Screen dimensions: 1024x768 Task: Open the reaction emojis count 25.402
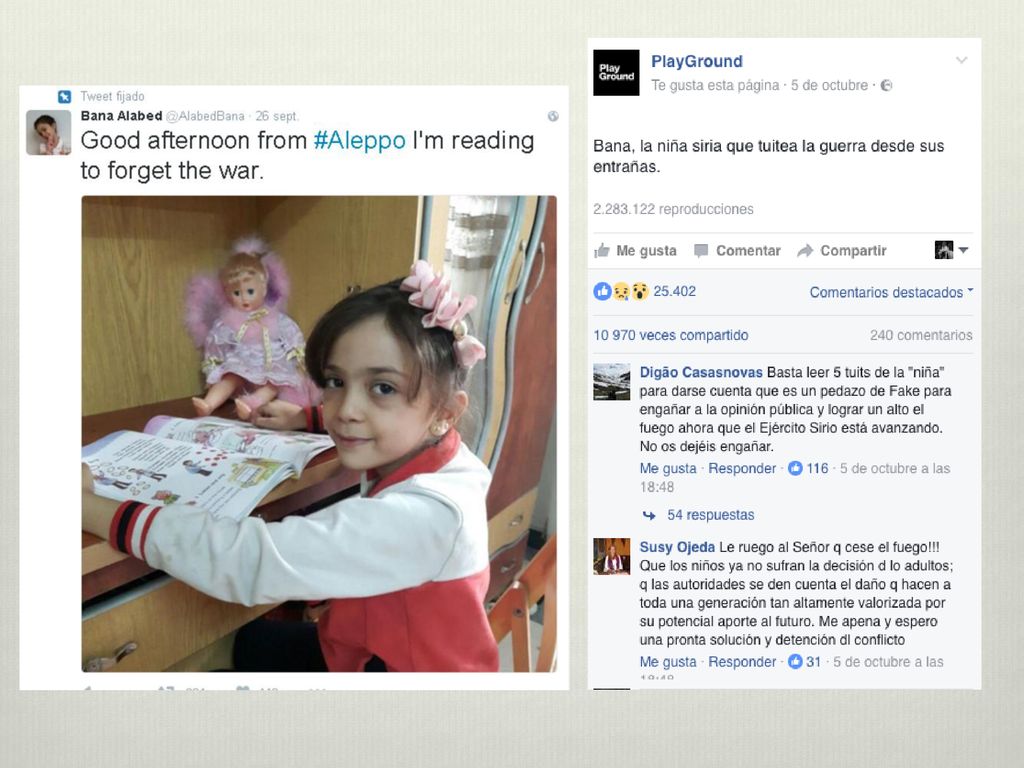coord(645,291)
